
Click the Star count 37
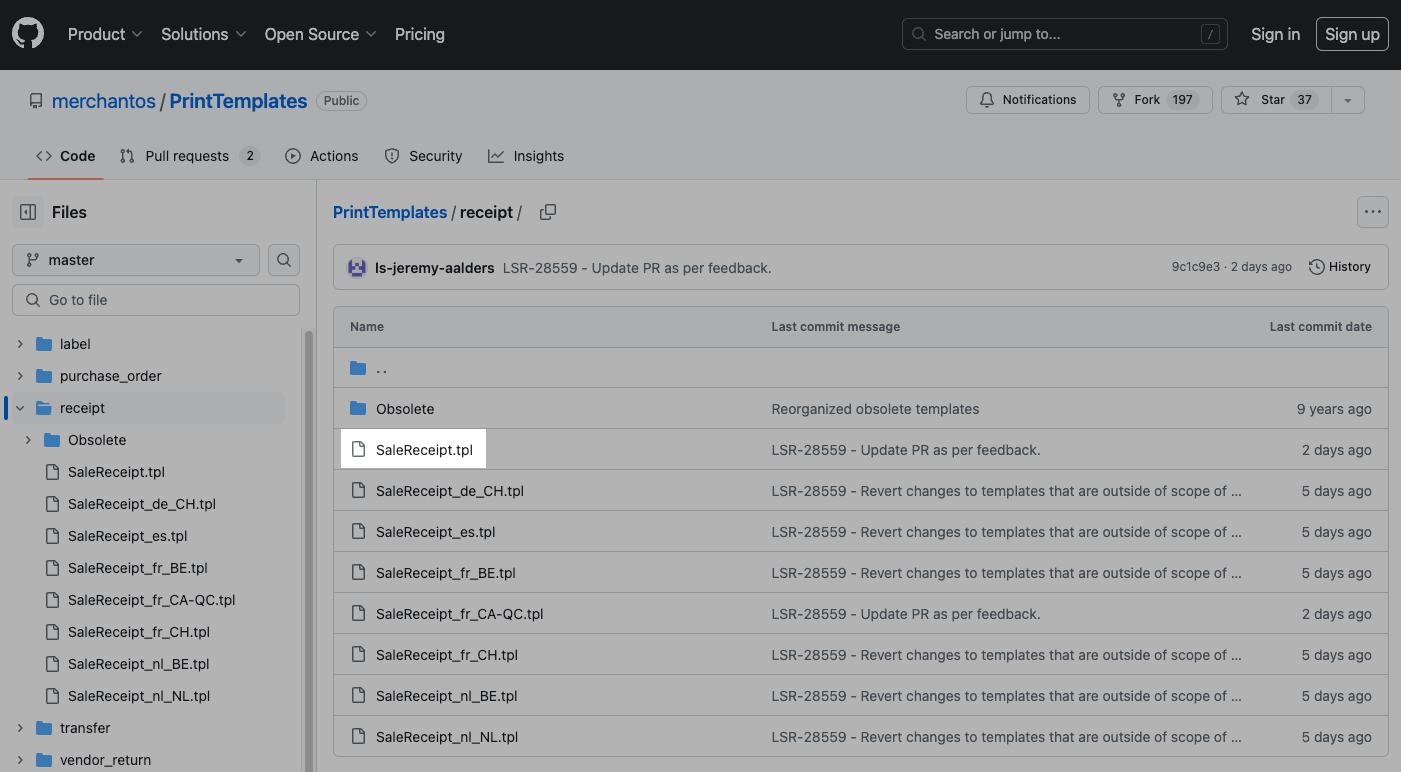tap(1304, 100)
